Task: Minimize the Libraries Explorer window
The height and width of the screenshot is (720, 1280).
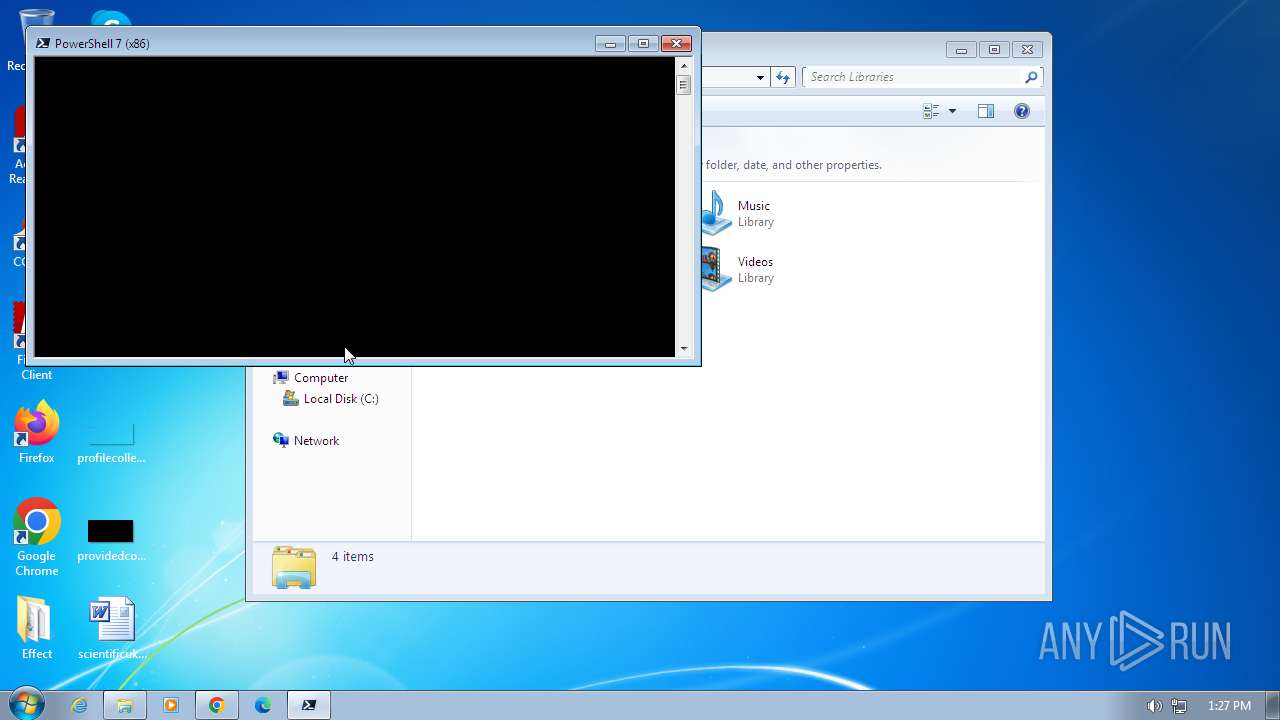Action: pos(961,49)
